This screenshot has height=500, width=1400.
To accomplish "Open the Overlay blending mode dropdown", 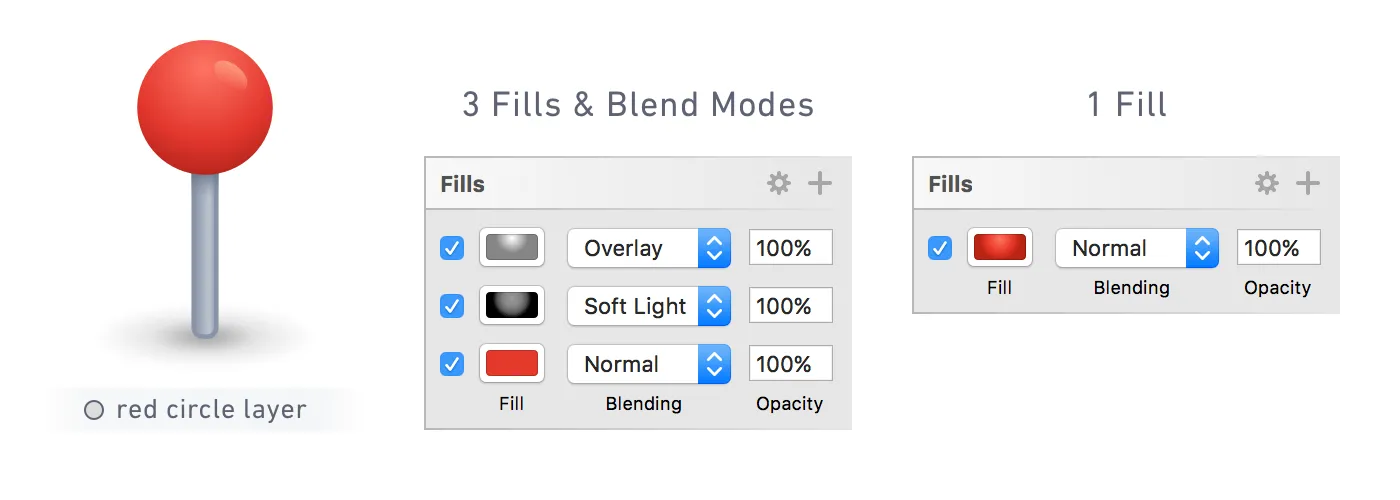I will pyautogui.click(x=649, y=248).
